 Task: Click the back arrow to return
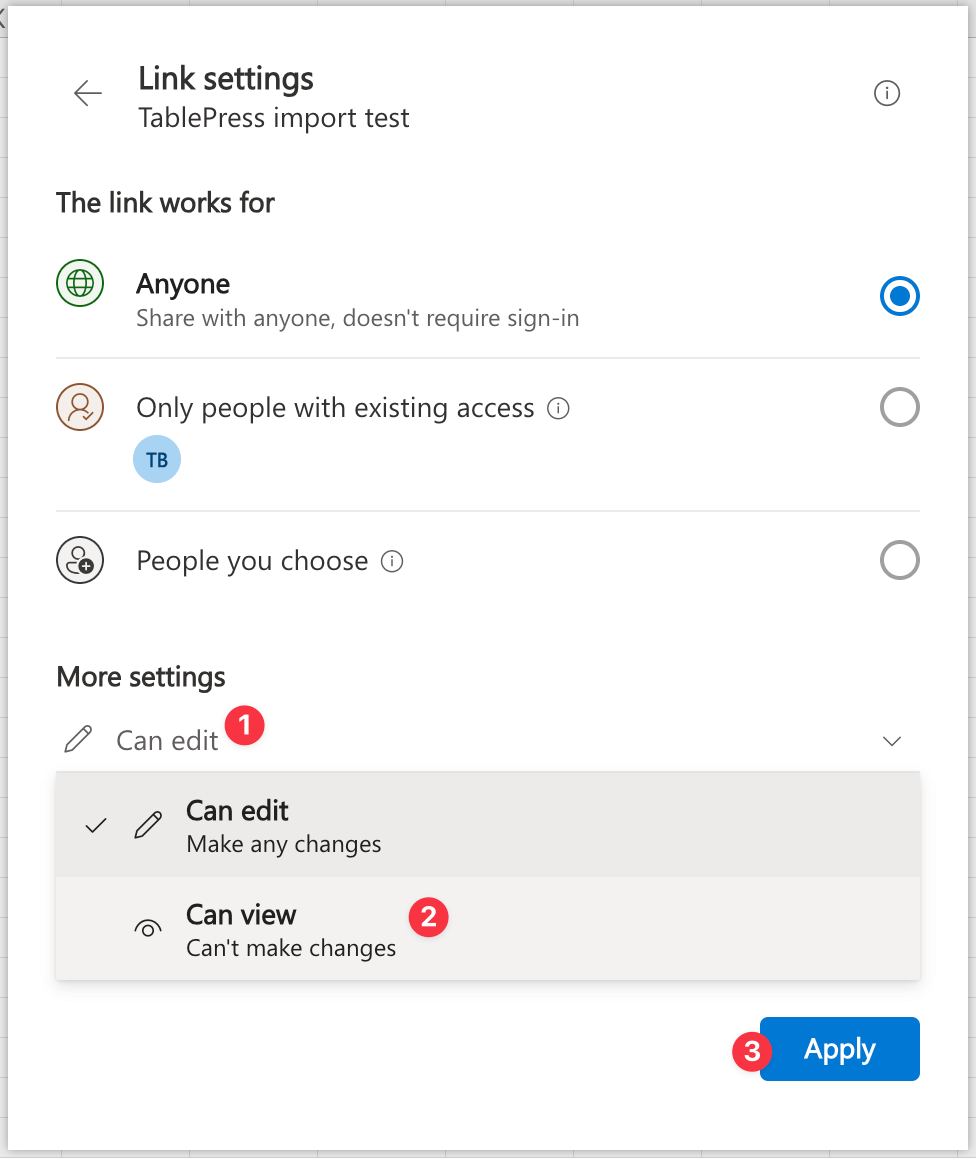87,92
